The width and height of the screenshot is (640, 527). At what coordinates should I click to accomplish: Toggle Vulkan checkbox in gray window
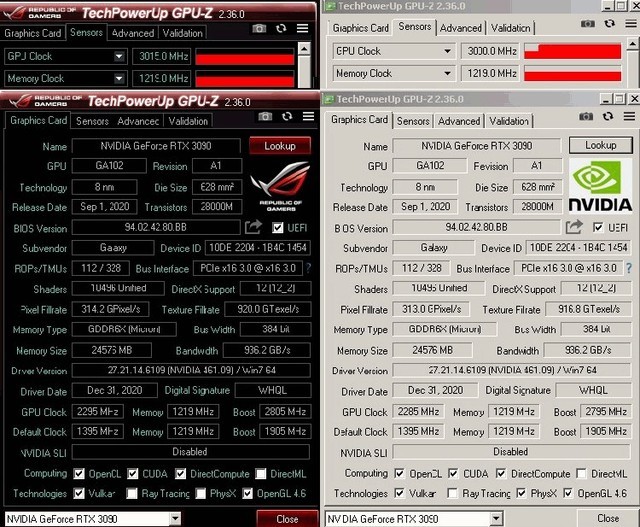pyautogui.click(x=399, y=493)
